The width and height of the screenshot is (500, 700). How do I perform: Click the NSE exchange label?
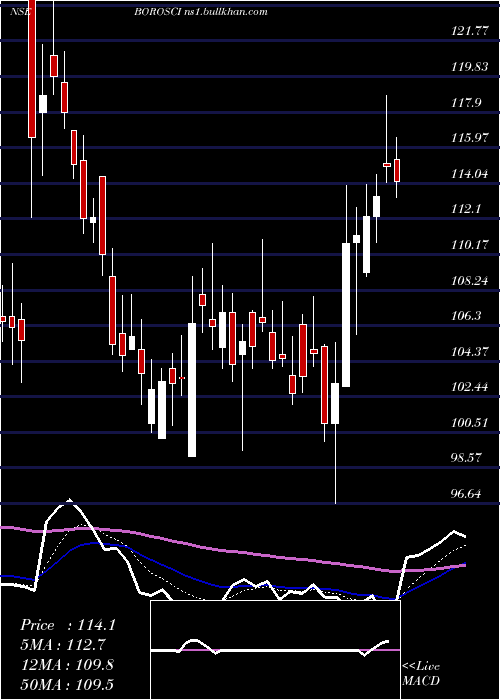20,12
